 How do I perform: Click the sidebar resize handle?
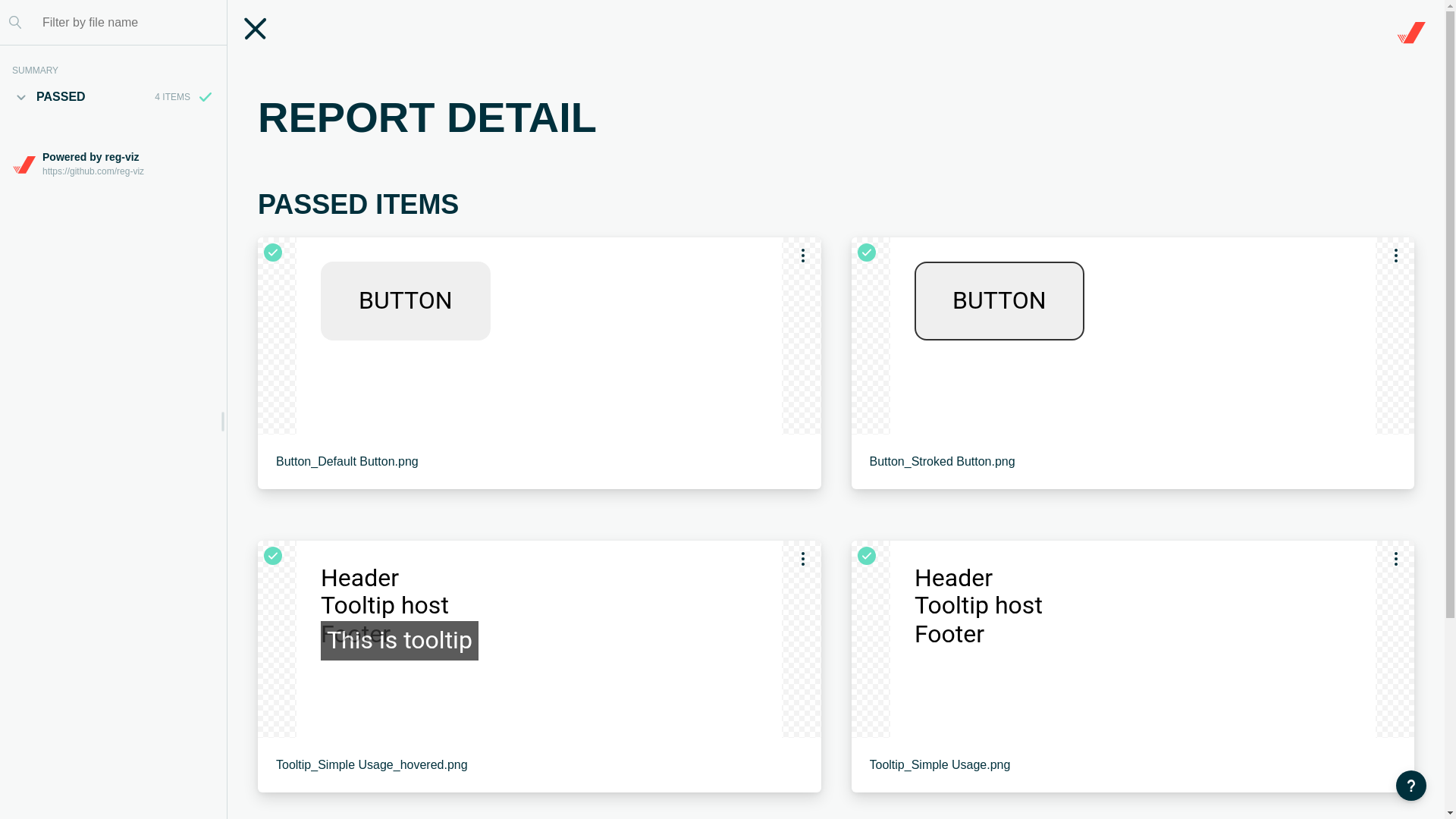[x=222, y=422]
